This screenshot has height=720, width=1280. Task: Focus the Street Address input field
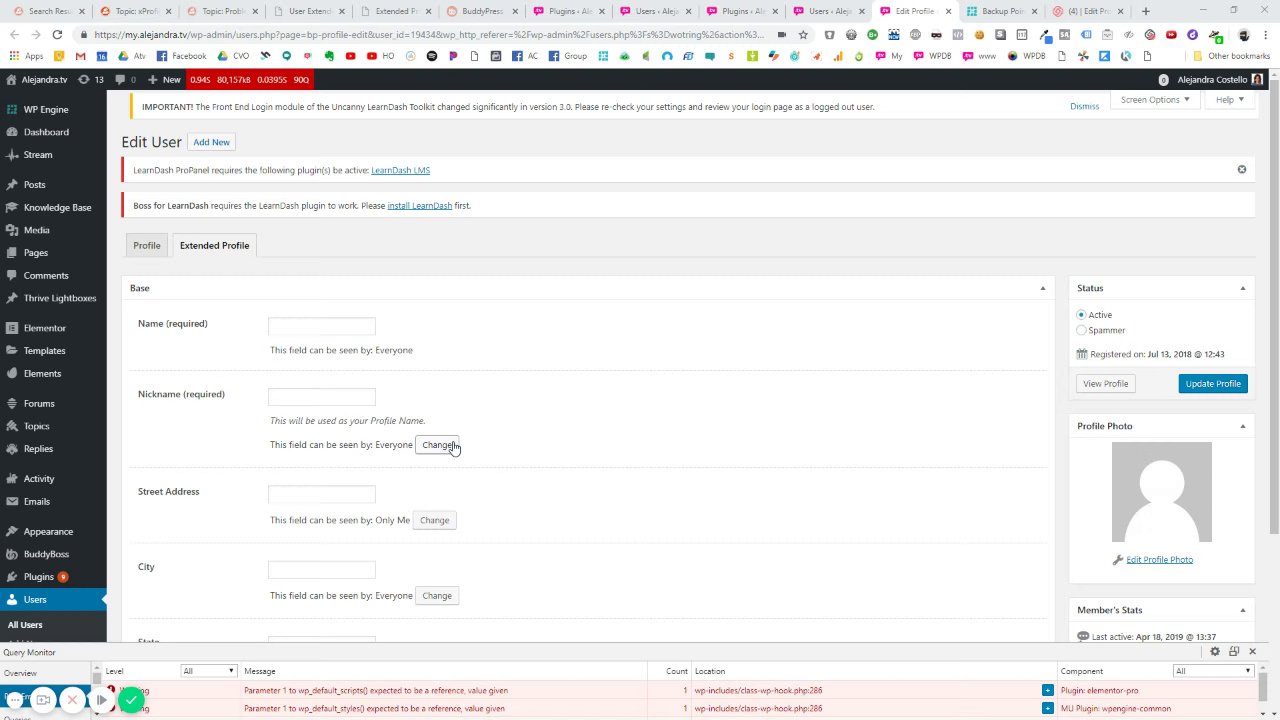click(x=322, y=494)
